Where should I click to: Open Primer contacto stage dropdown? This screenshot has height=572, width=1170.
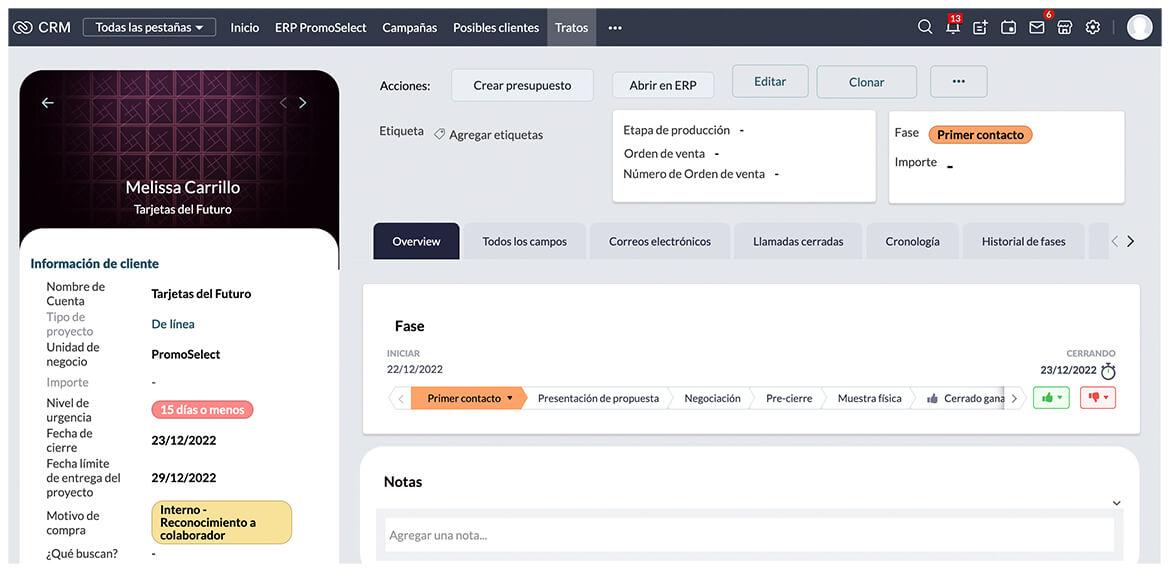(x=510, y=398)
